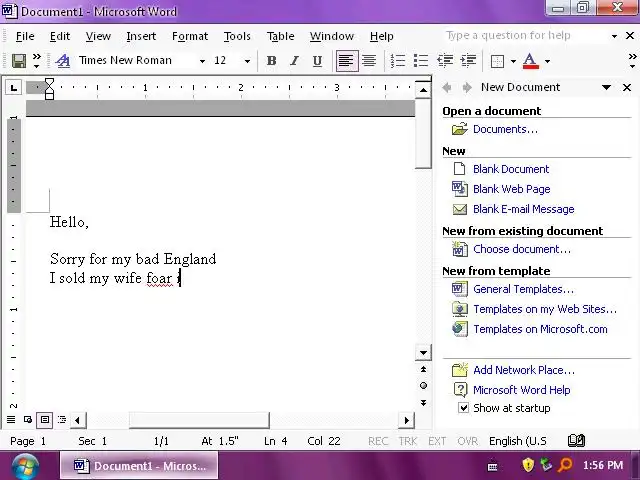Open the Styles and Formatting icon
The height and width of the screenshot is (480, 640).
click(x=63, y=61)
